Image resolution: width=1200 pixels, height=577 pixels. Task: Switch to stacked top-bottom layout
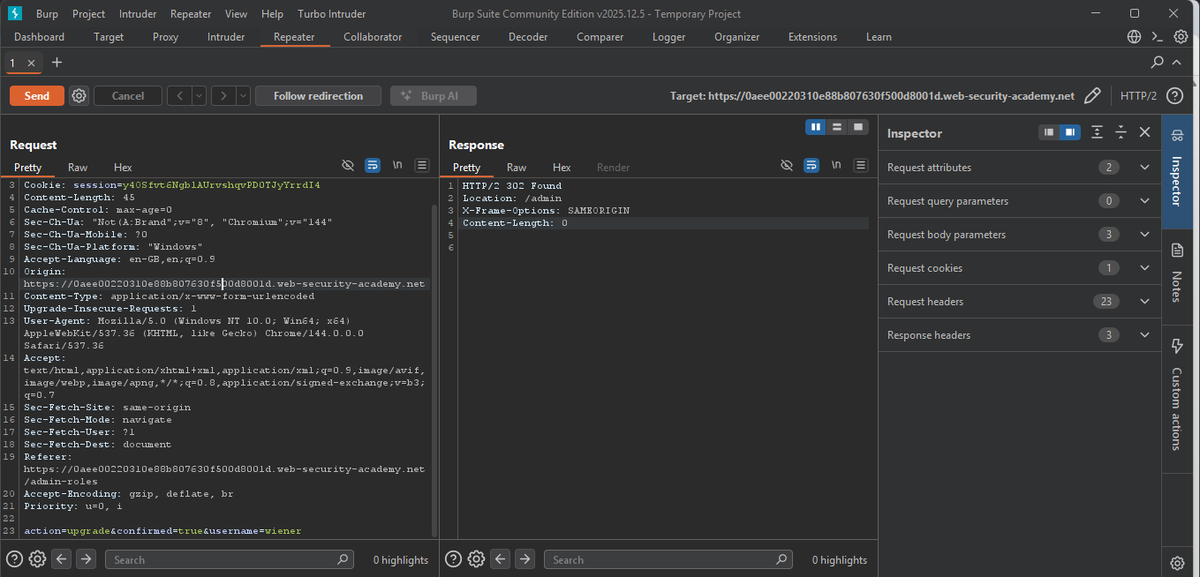pyautogui.click(x=836, y=127)
